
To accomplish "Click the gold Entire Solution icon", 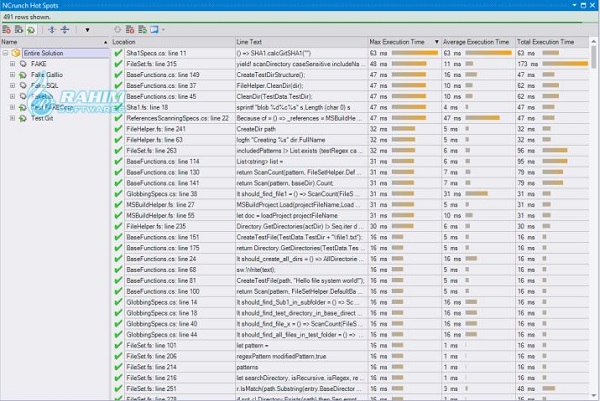I will point(16,53).
